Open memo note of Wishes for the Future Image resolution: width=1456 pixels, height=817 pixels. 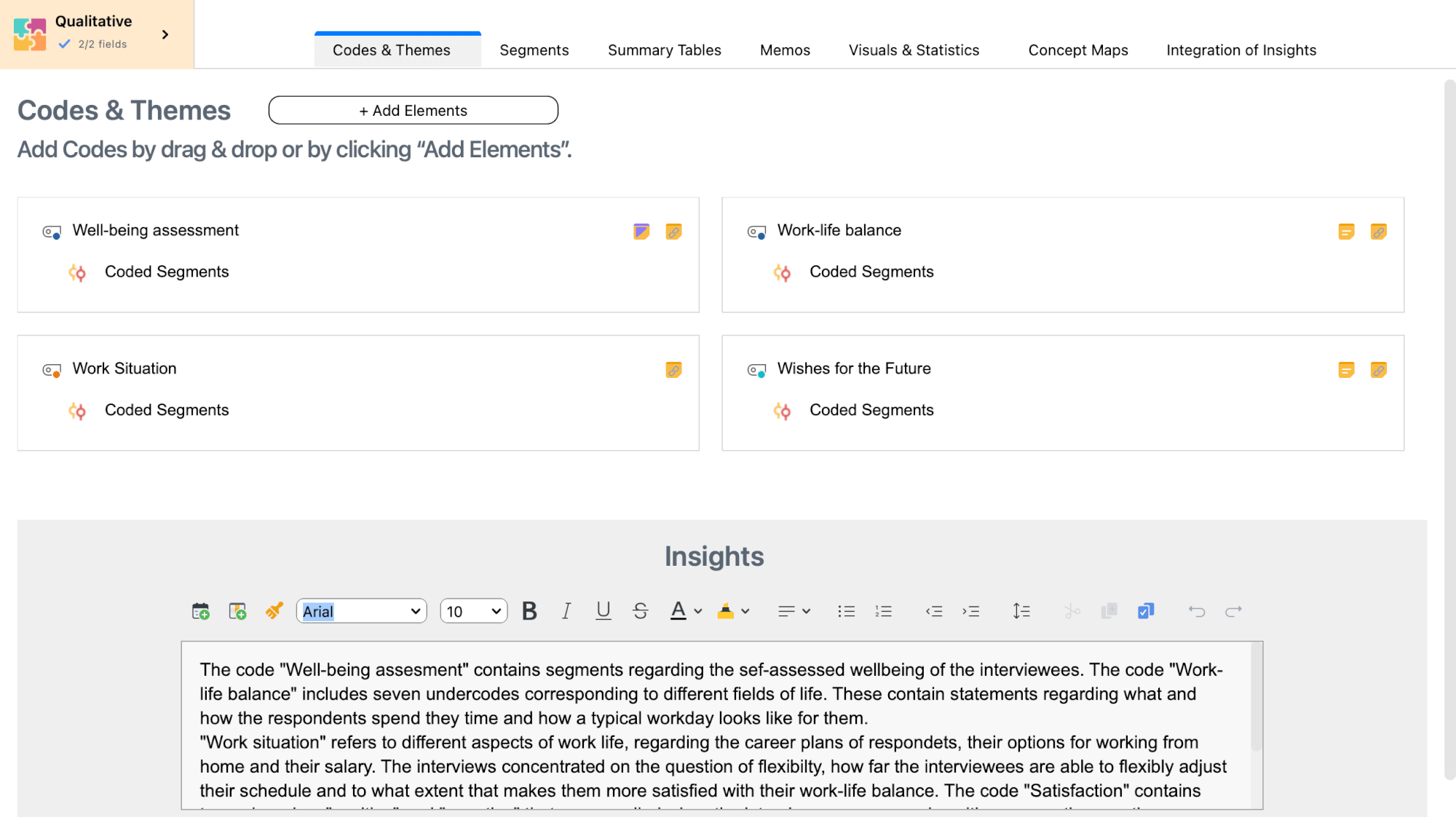coord(1346,370)
